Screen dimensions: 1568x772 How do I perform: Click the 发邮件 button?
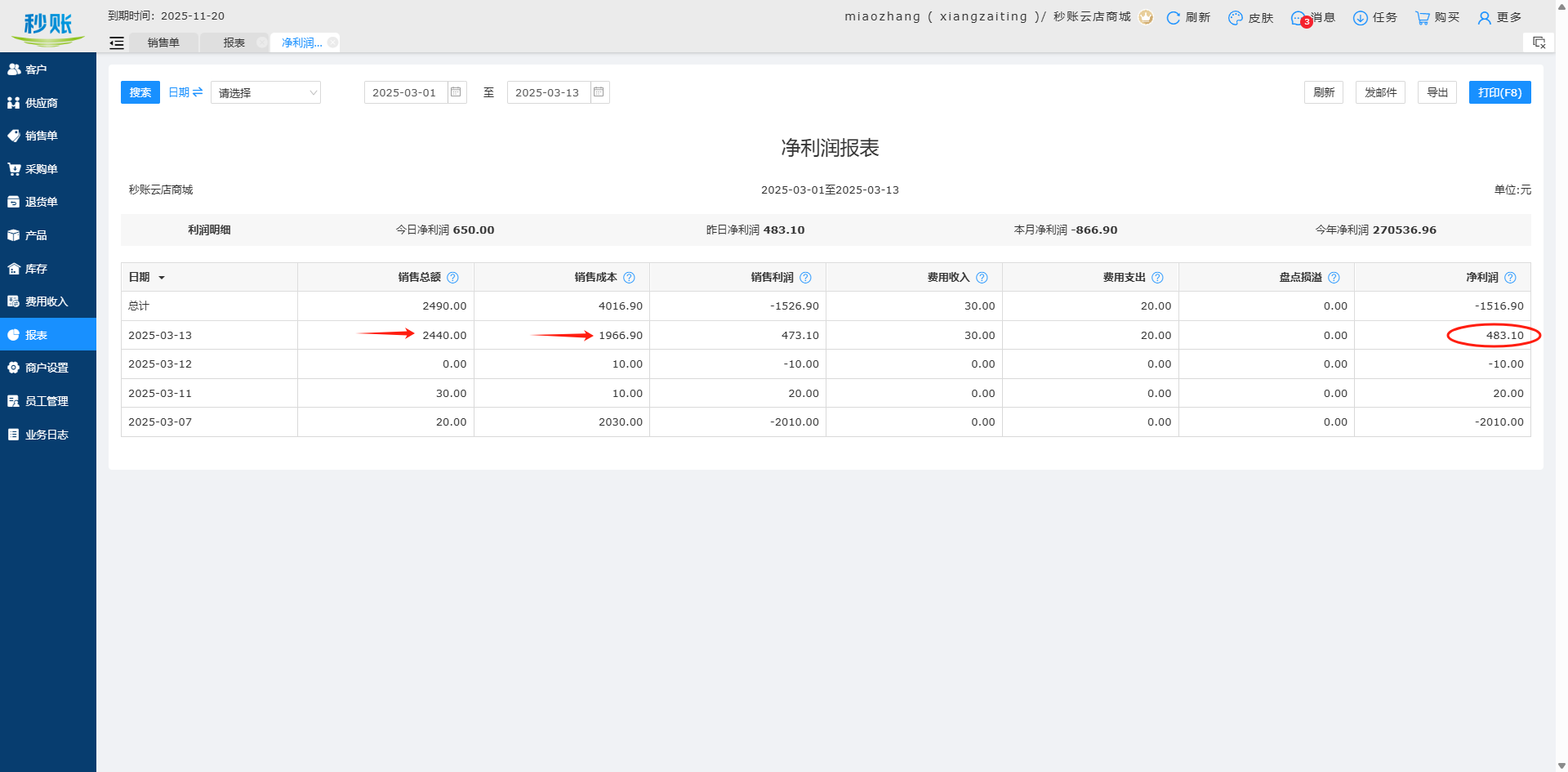(1381, 92)
